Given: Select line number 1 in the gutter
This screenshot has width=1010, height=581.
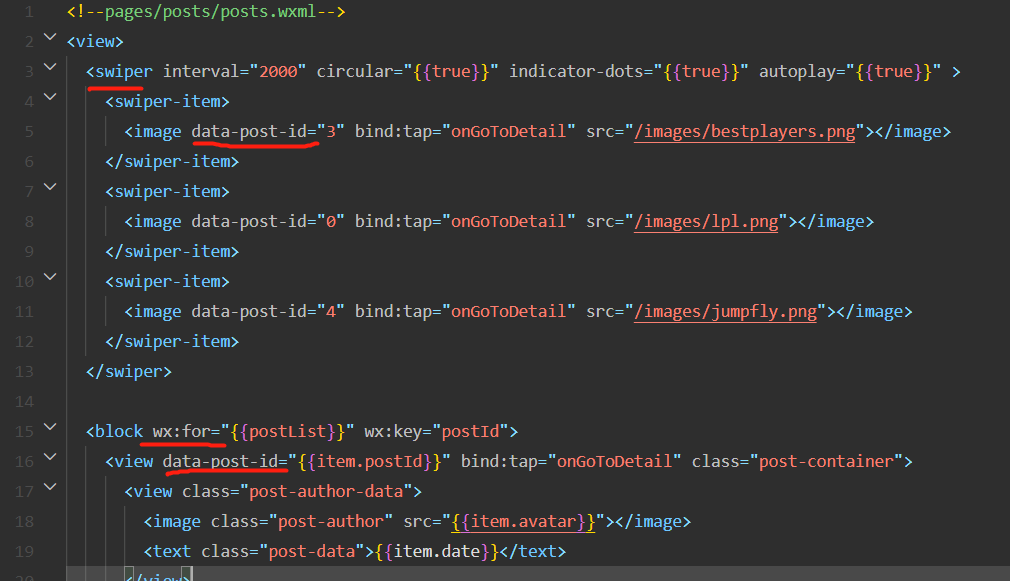Looking at the screenshot, I should [29, 12].
